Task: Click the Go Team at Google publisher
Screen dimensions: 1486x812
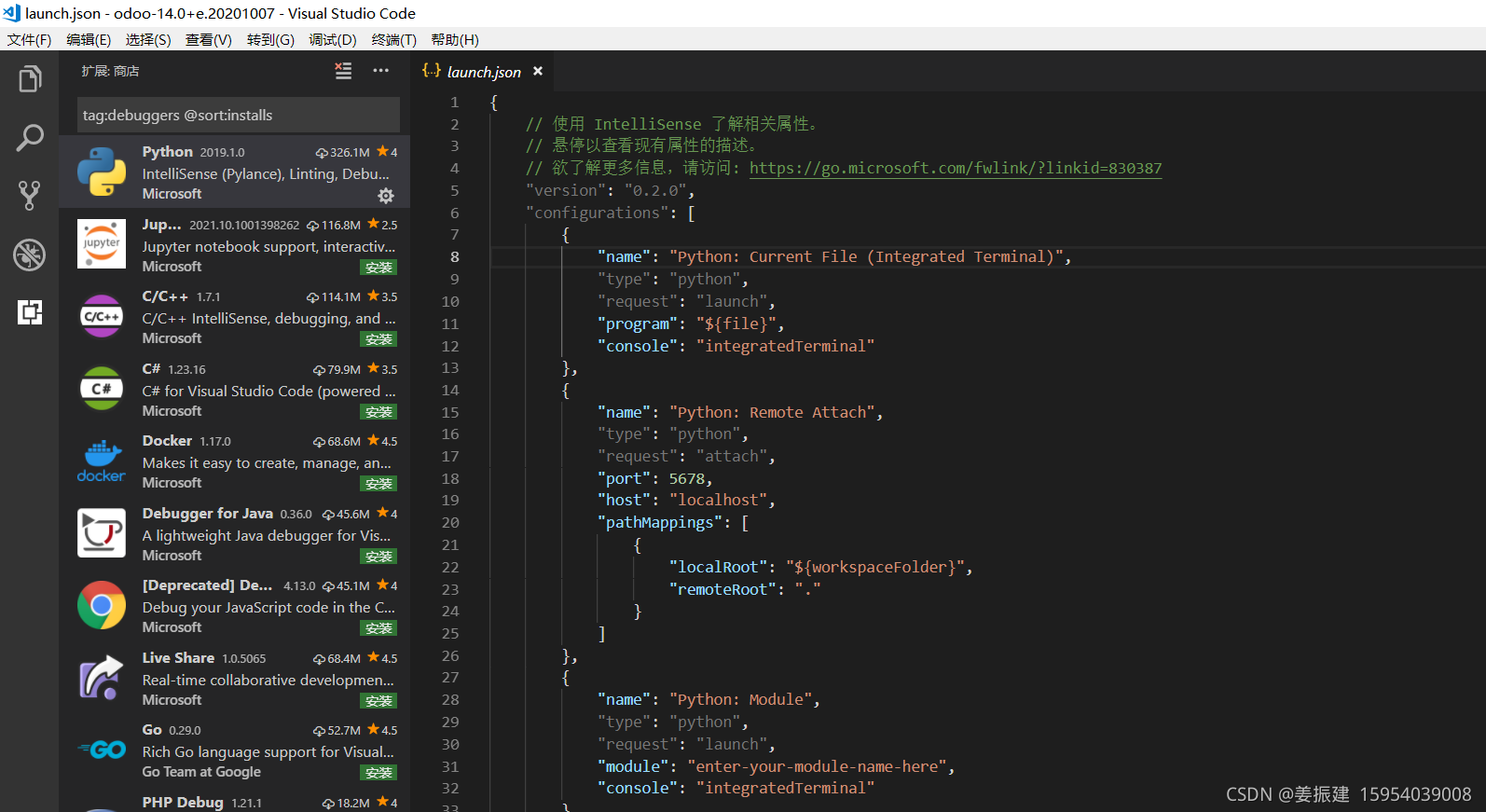Action: click(x=201, y=772)
